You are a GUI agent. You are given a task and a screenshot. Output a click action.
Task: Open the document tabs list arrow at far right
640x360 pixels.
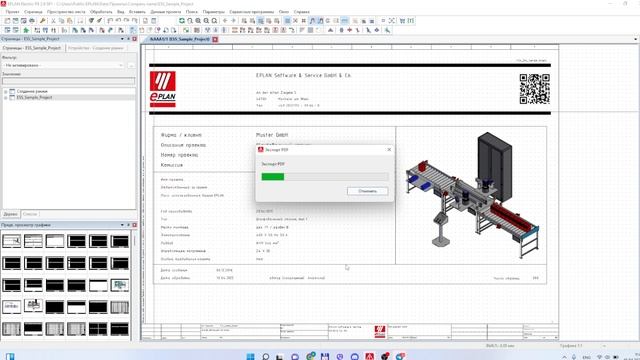coord(636,39)
